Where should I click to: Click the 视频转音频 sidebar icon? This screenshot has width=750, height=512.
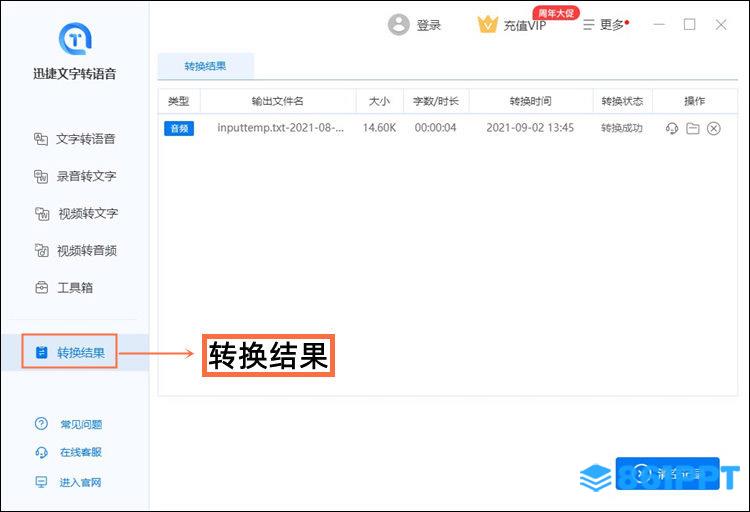coord(42,250)
